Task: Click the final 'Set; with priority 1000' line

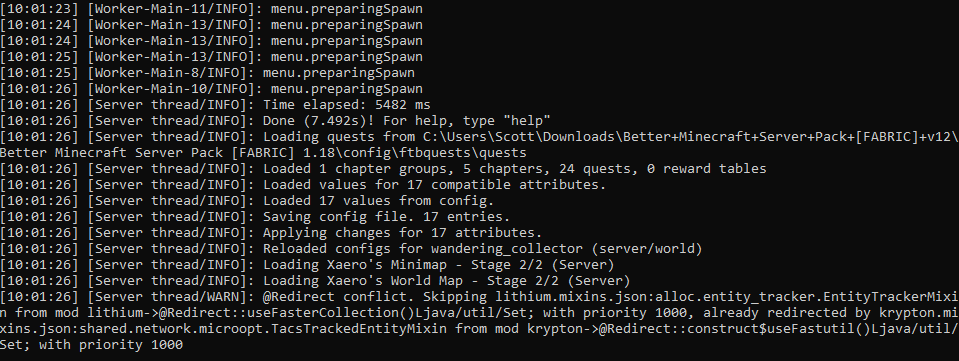Action: coord(92,344)
